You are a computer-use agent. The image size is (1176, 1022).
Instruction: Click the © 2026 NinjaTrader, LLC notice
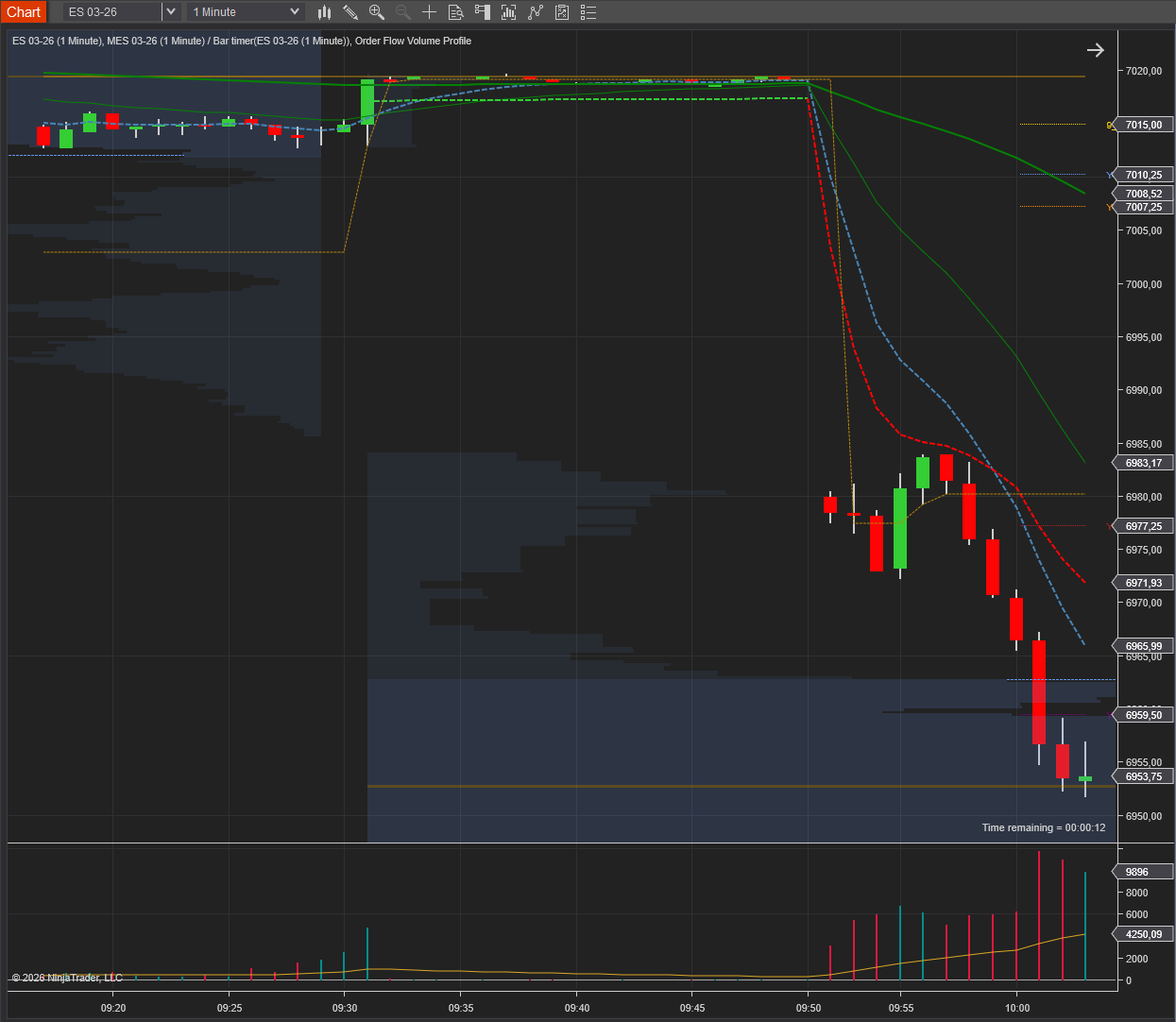pyautogui.click(x=67, y=978)
